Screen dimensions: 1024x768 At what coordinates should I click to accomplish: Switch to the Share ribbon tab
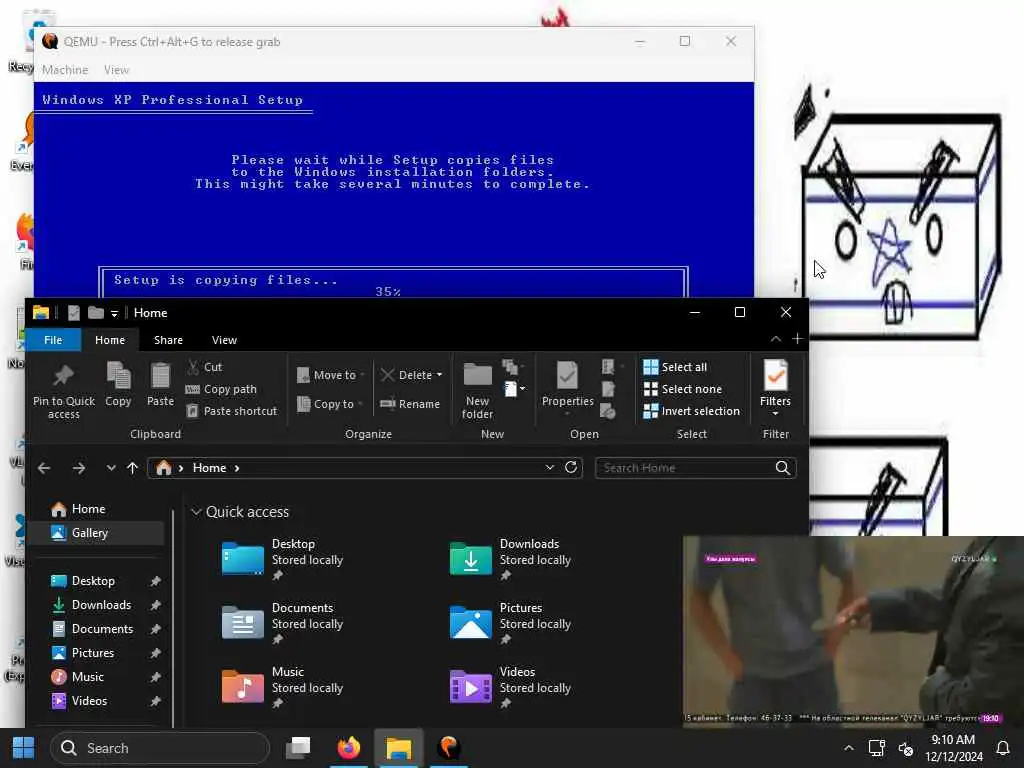point(168,340)
